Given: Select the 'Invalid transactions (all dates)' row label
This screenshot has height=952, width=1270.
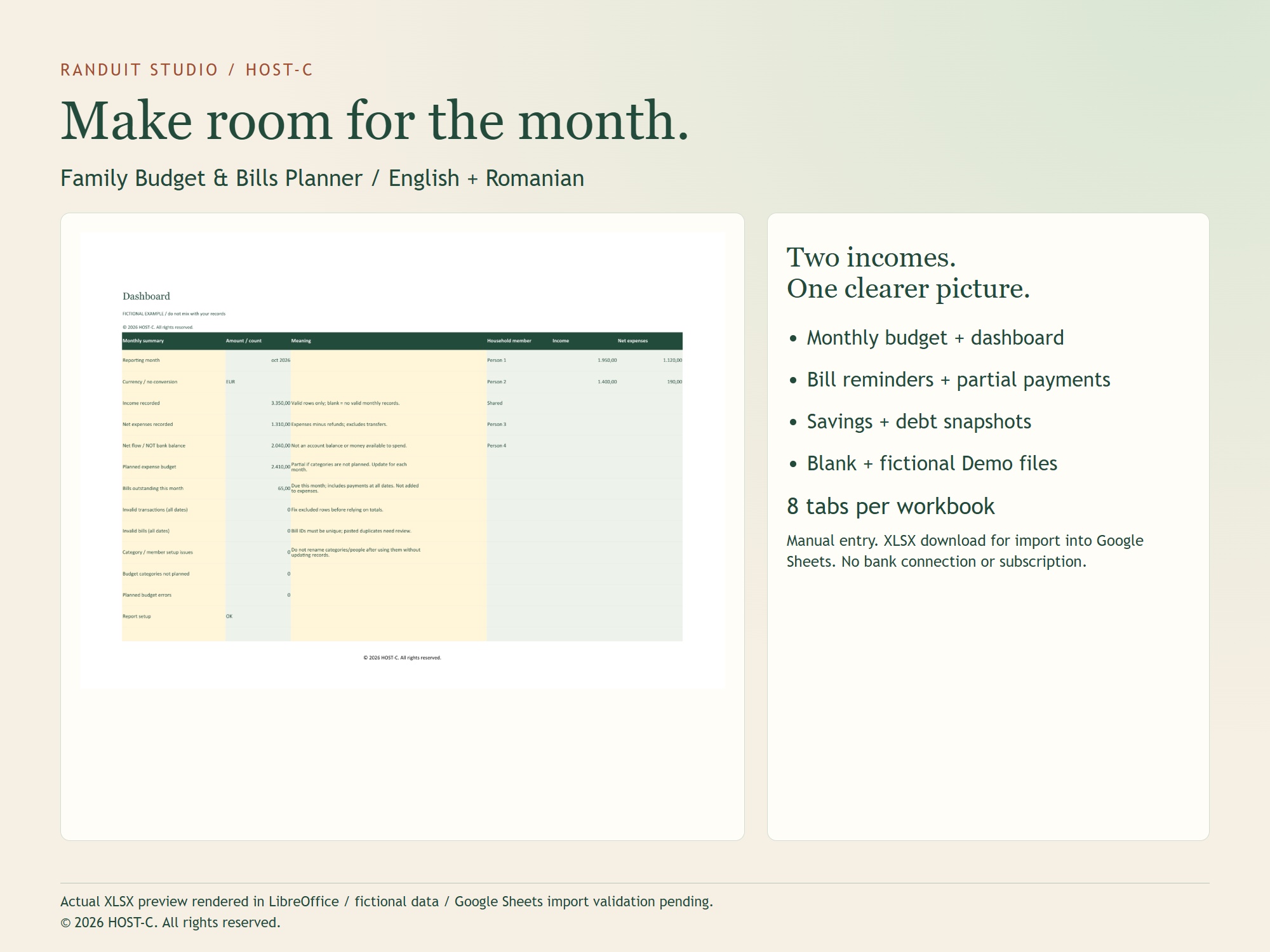Looking at the screenshot, I should coord(155,510).
